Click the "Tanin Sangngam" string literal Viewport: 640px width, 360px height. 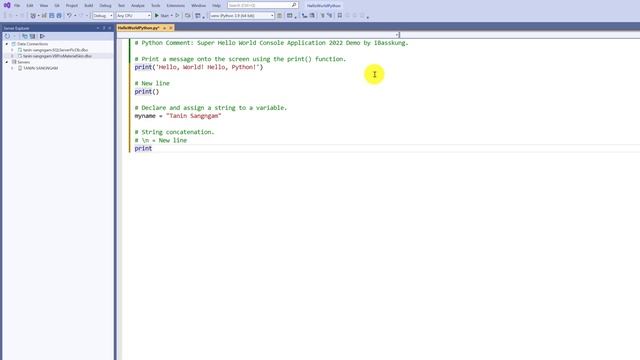(193, 116)
